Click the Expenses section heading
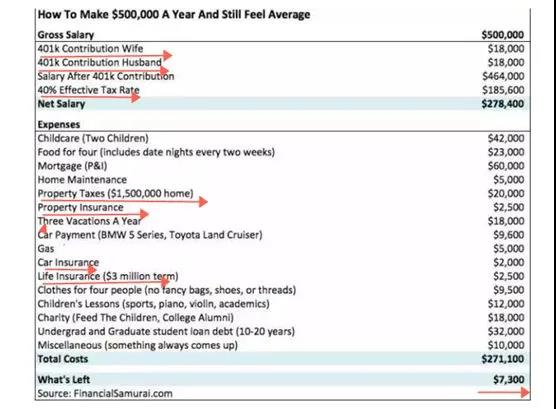The height and width of the screenshot is (409, 556). pyautogui.click(x=59, y=125)
